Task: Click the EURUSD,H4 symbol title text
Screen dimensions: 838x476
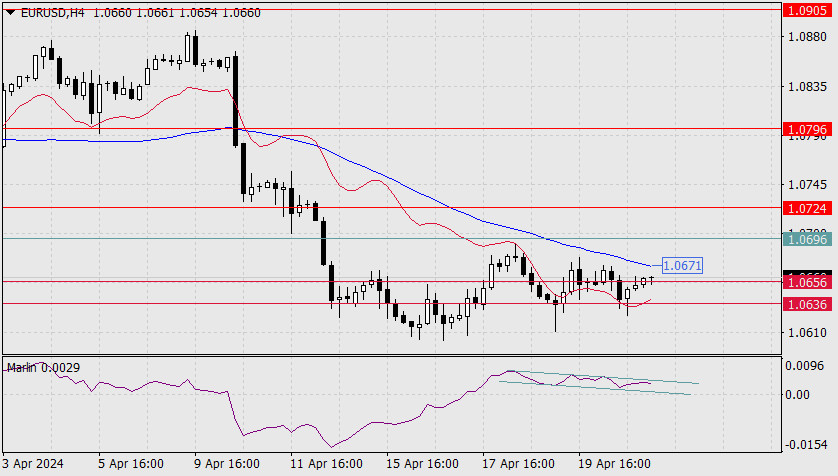Action: pyautogui.click(x=52, y=12)
